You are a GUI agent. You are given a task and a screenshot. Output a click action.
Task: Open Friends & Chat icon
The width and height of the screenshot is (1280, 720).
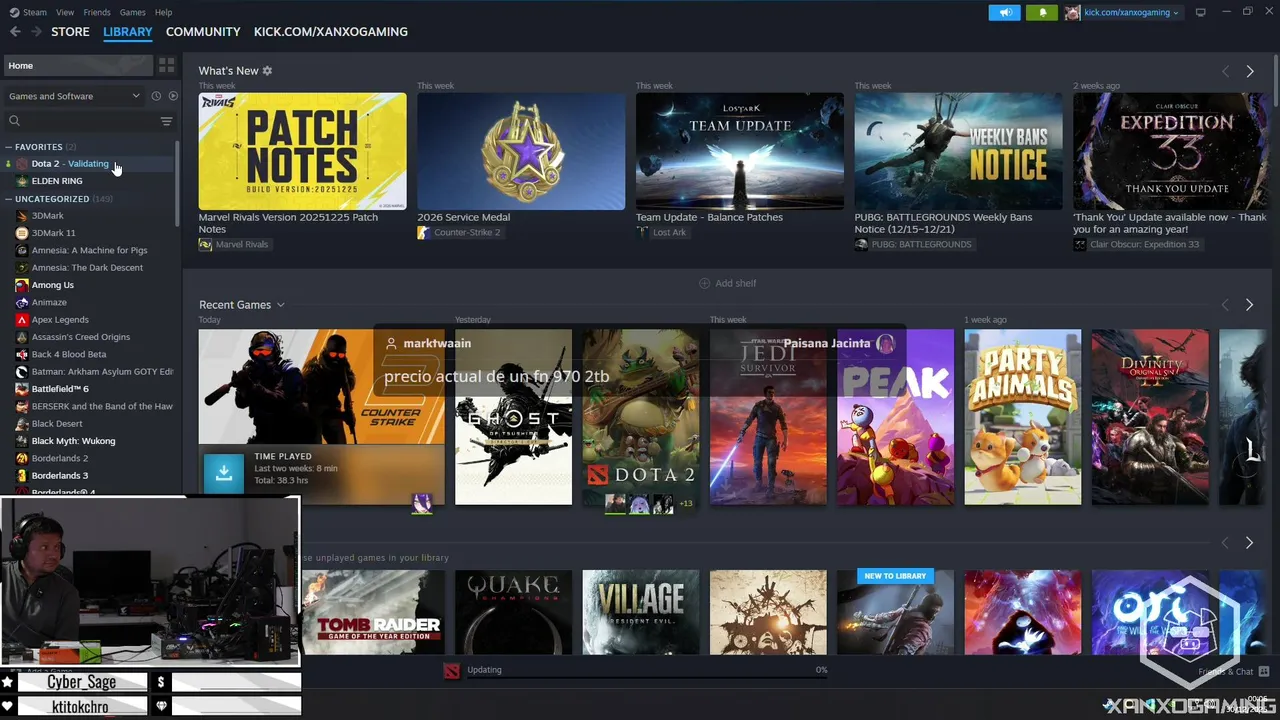pyautogui.click(x=1264, y=672)
